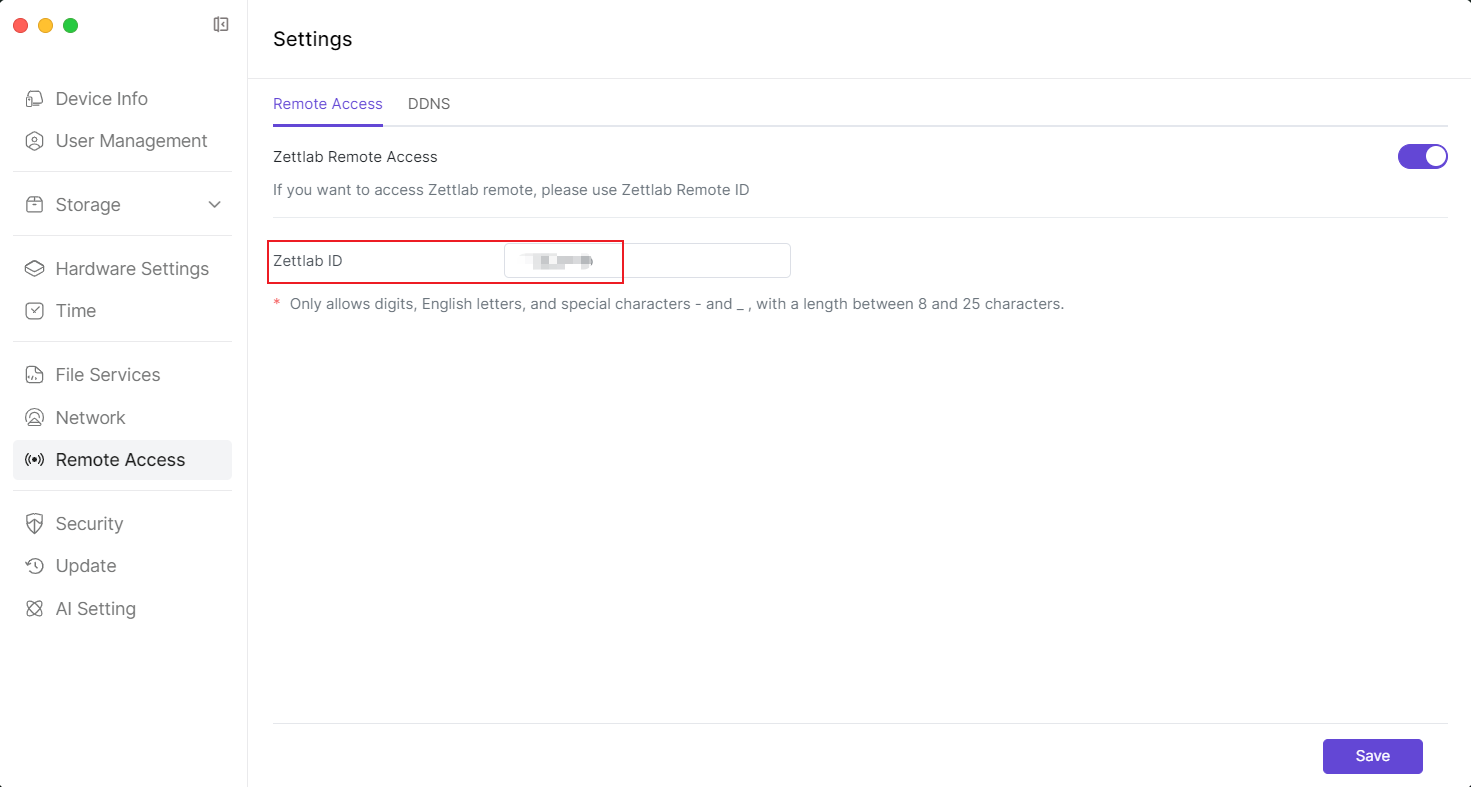Disable the Zettlab Remote Access toggle

(1422, 157)
